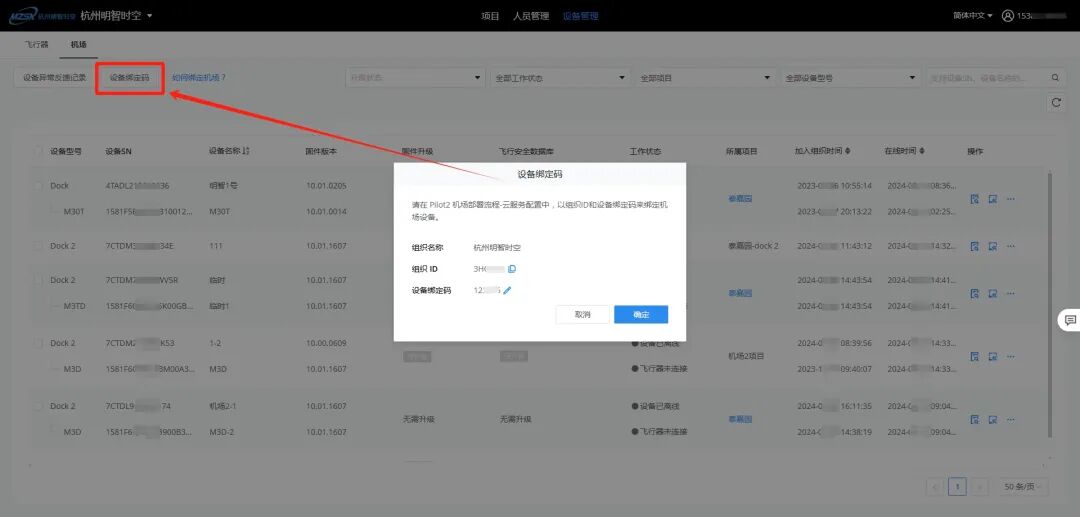Open more options (…) for 临时 row
Viewport: 1080px width, 517px height.
coord(1011,293)
